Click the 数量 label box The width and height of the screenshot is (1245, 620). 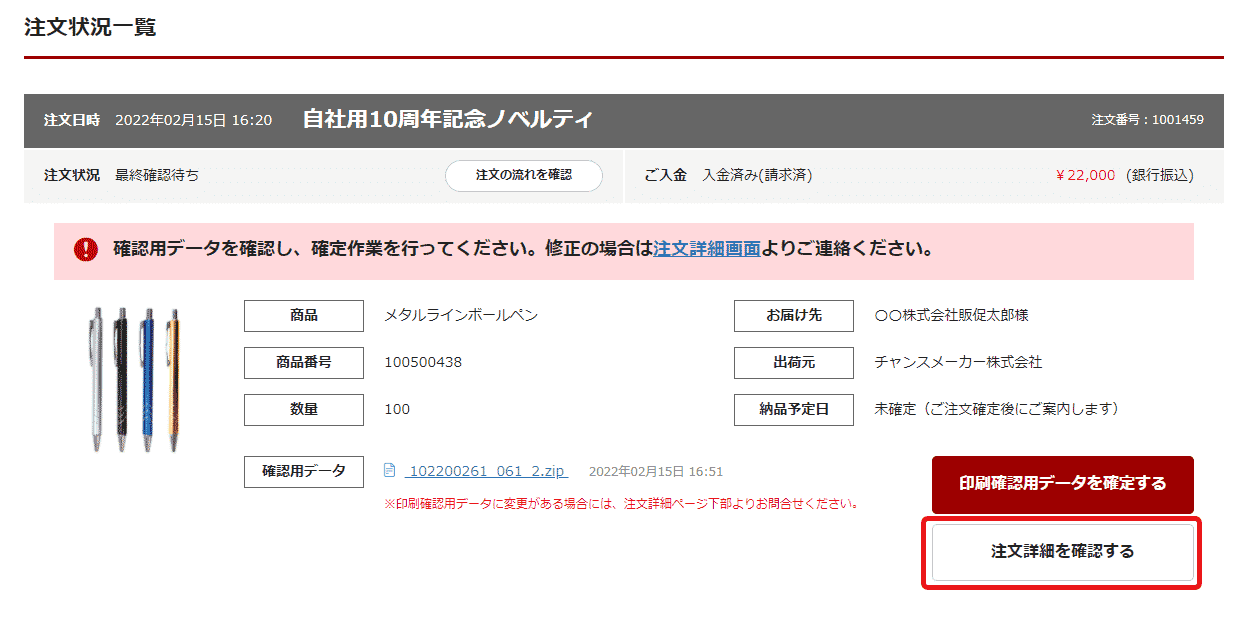coord(304,410)
